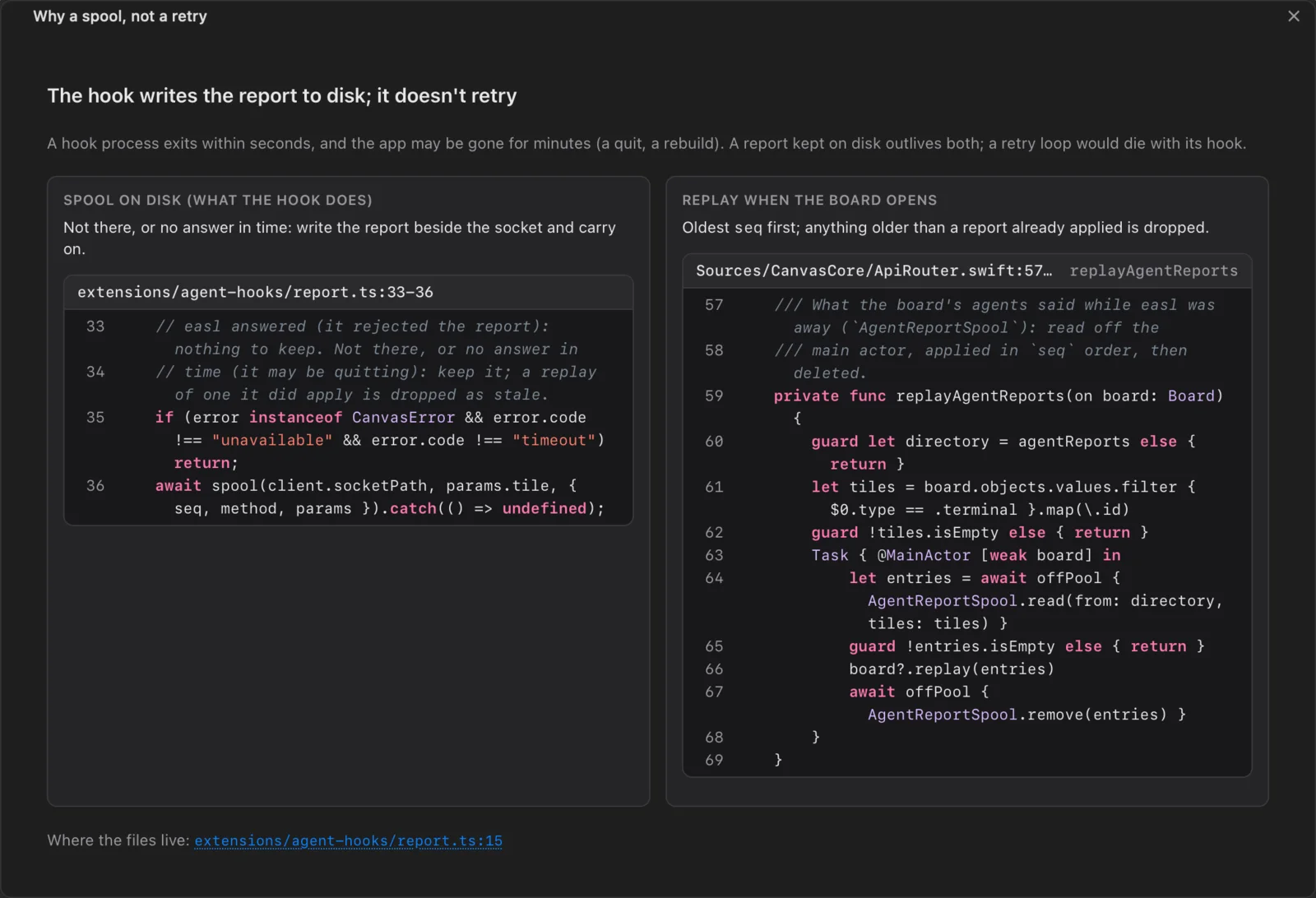Click the 'SPOOL ON DISK (WHAT THE HOOK DOES)' label
1316x898 pixels.
click(x=218, y=200)
